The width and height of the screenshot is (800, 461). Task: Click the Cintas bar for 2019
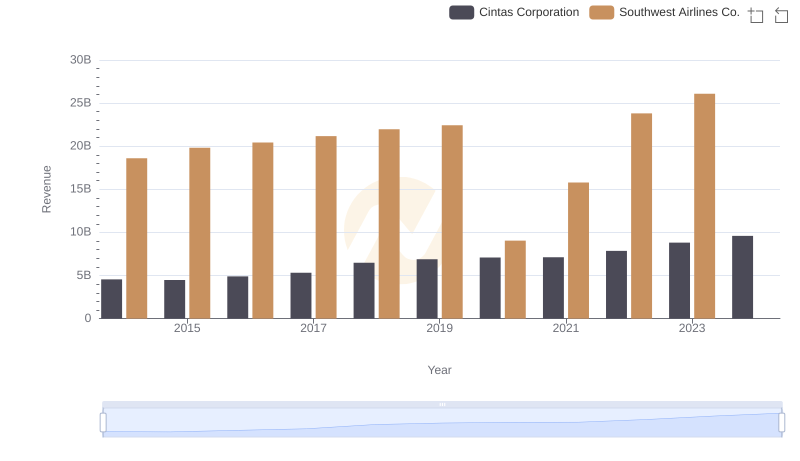[x=427, y=289]
